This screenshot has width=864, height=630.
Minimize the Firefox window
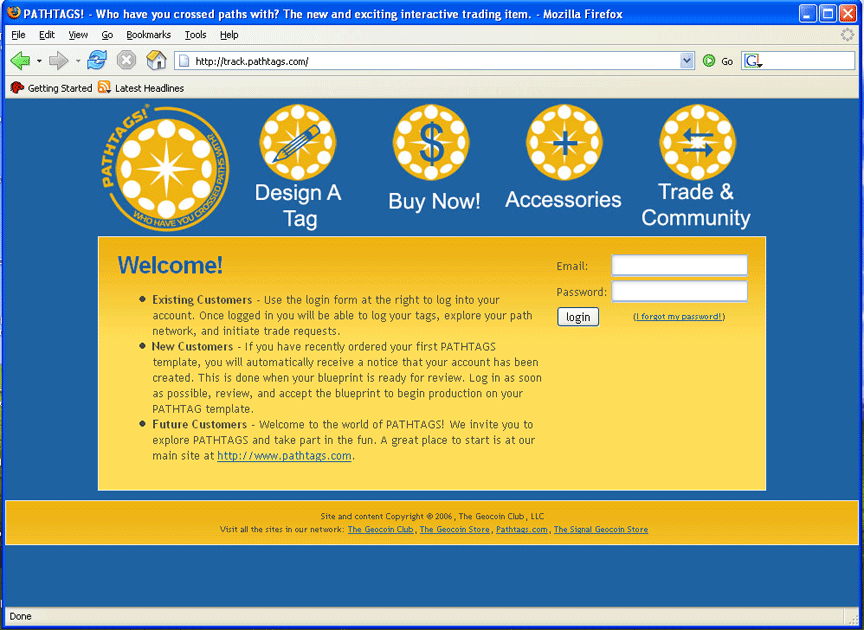(808, 13)
